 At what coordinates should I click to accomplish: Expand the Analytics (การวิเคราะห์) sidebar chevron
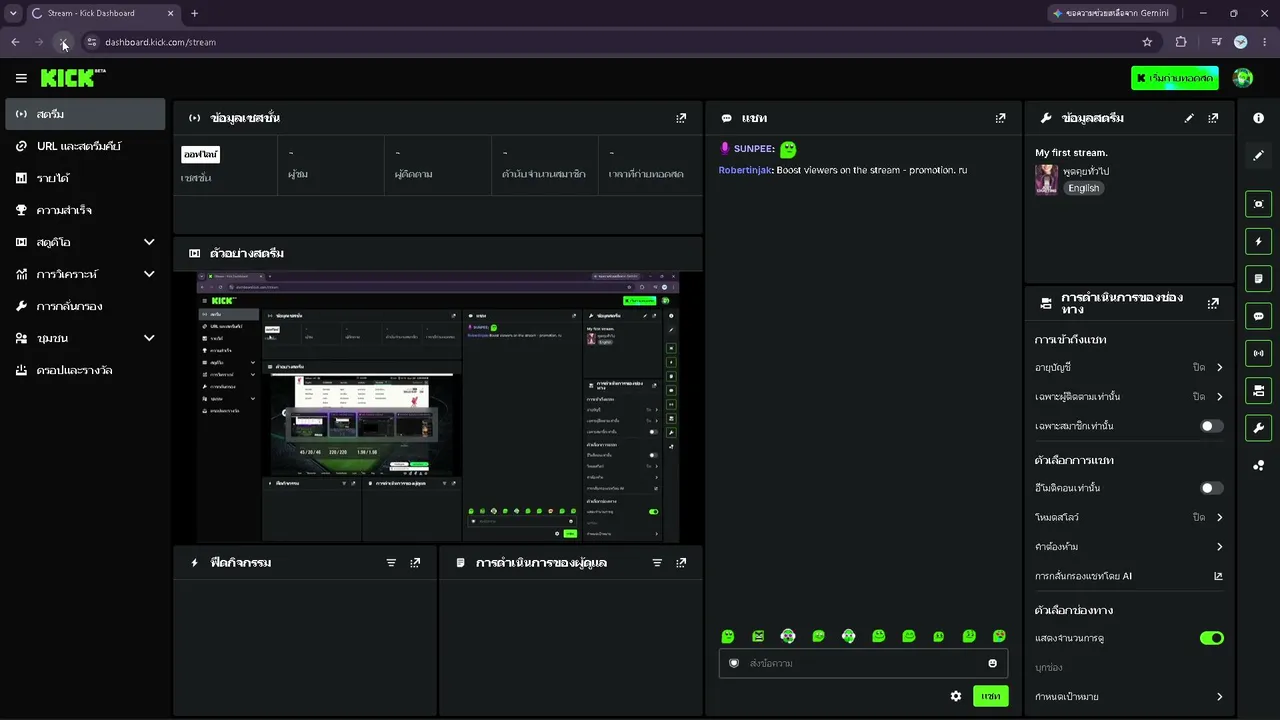149,274
